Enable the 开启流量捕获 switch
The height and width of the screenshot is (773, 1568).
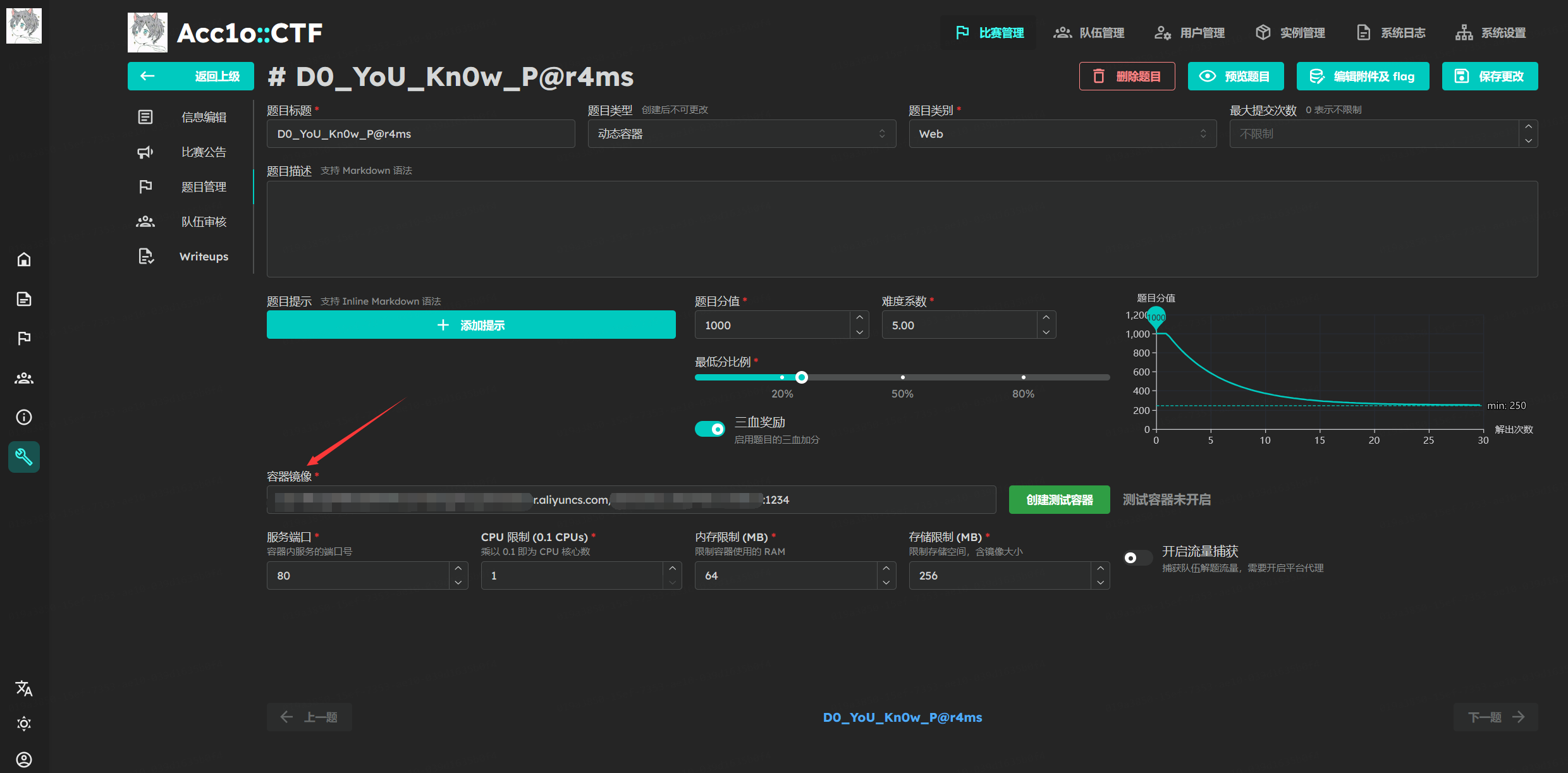pyautogui.click(x=1137, y=557)
